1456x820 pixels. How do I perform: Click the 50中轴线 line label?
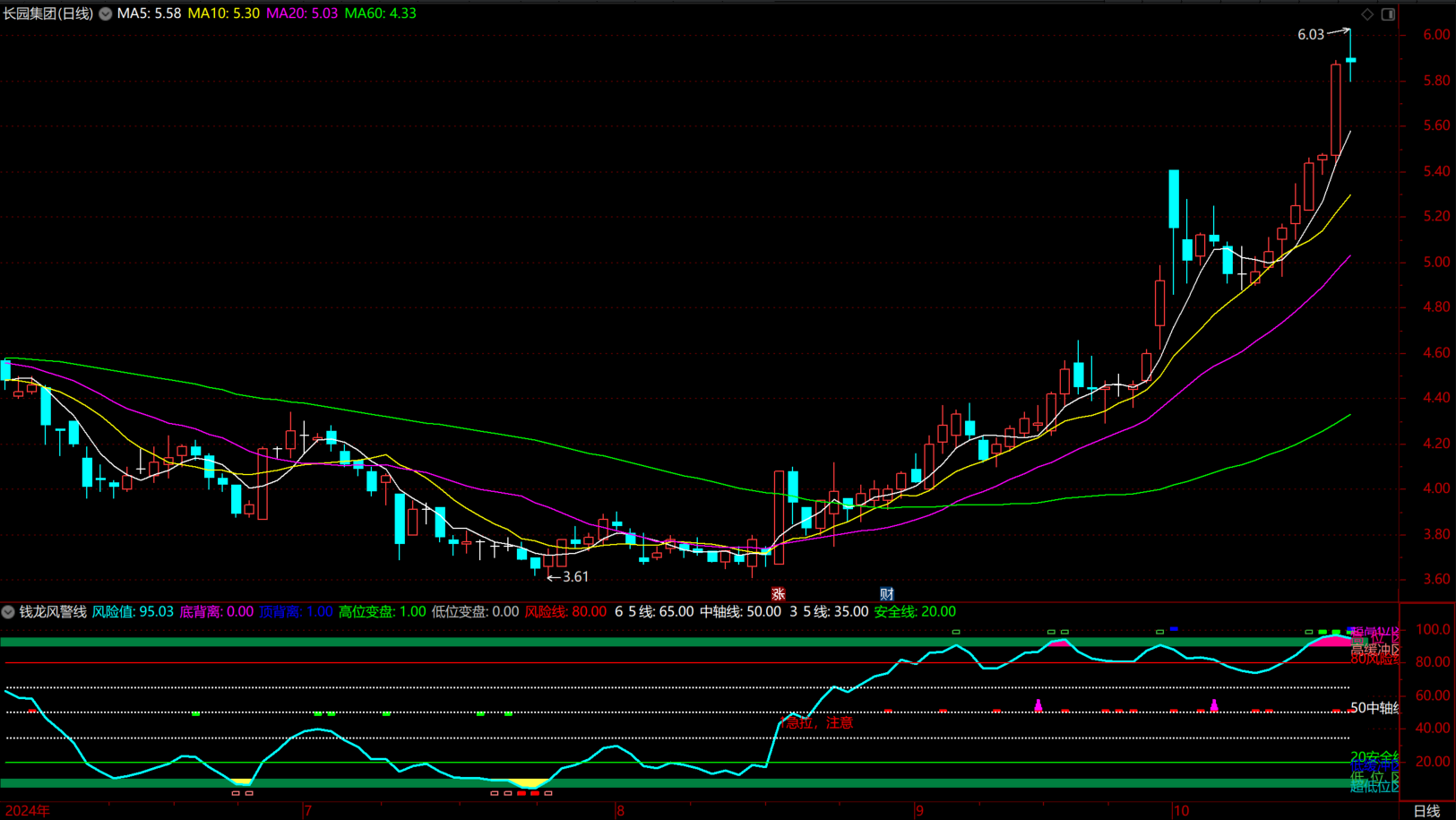coord(1375,708)
